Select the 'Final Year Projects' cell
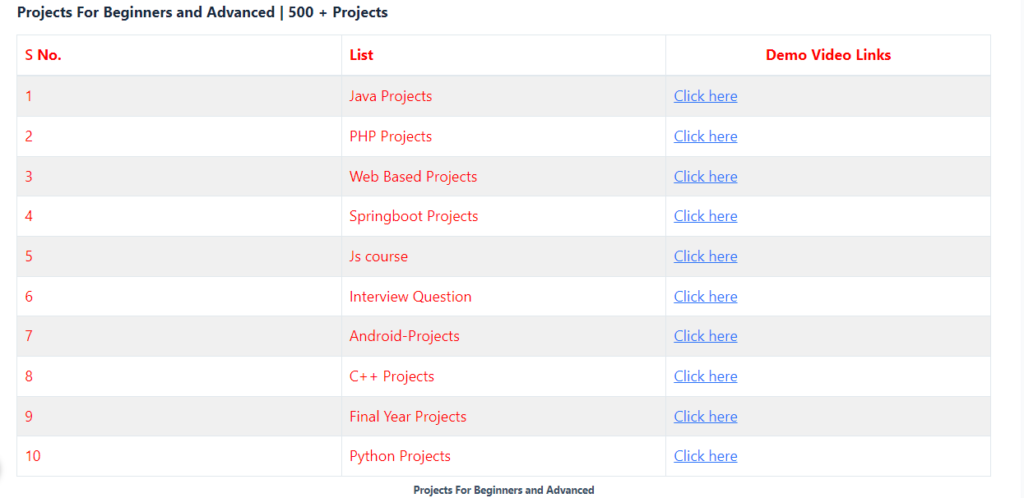 [x=504, y=416]
